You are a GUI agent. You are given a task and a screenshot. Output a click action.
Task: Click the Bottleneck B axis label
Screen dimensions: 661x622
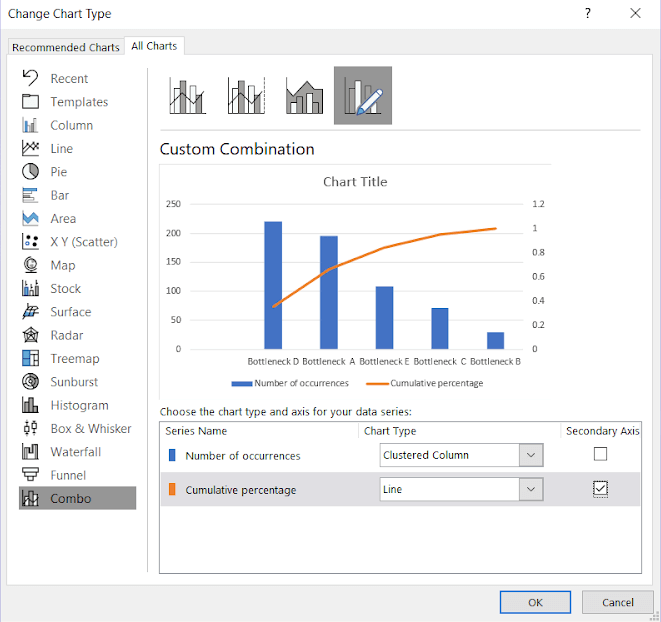pos(495,361)
